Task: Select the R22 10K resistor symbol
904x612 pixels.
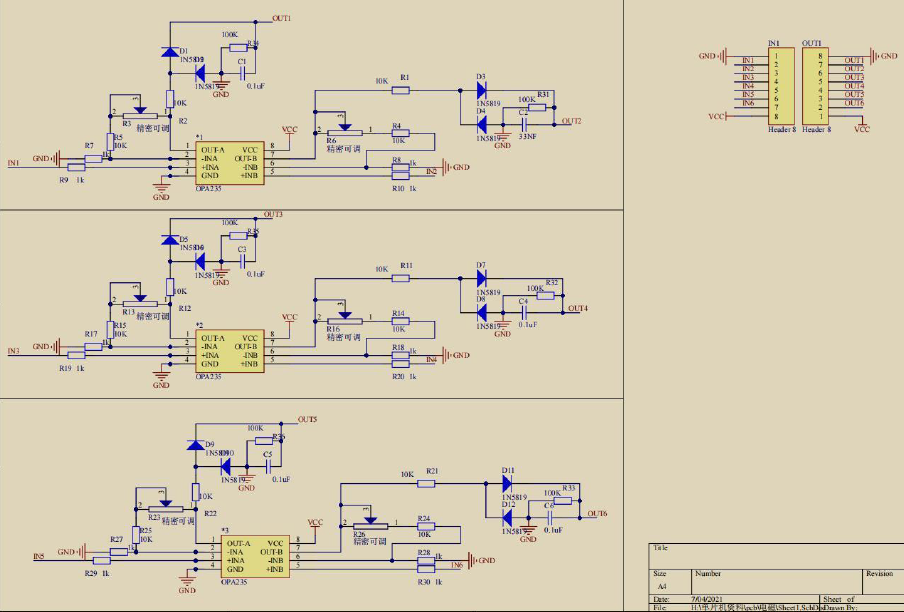Action: [195, 492]
